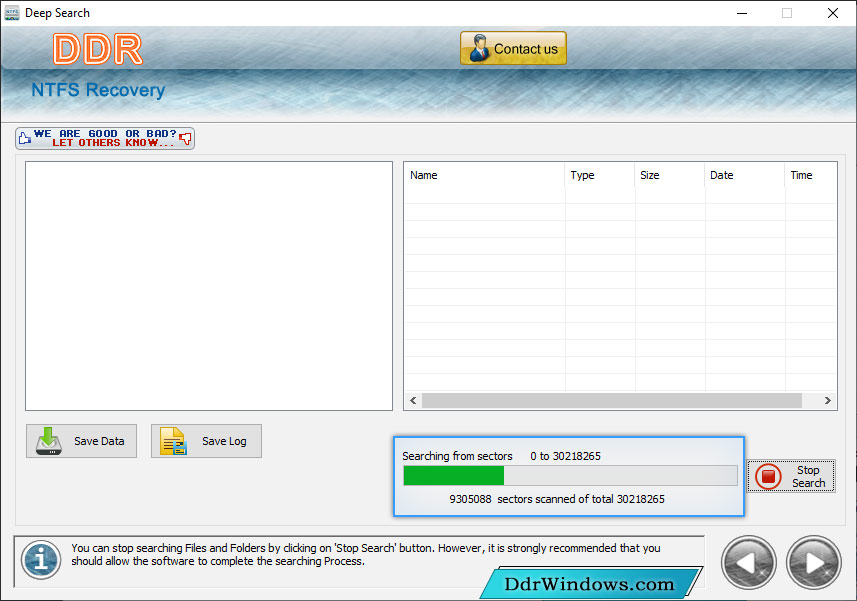Click the 'We are good or bad?' feedback banner
This screenshot has width=857, height=601.
[105, 138]
